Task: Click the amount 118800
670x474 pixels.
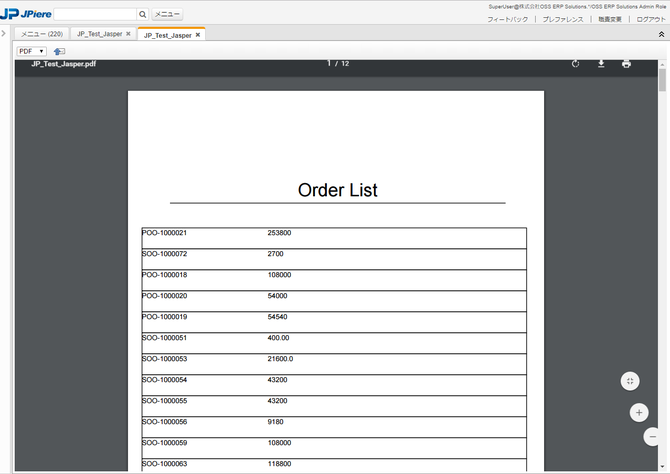Action: pos(279,463)
